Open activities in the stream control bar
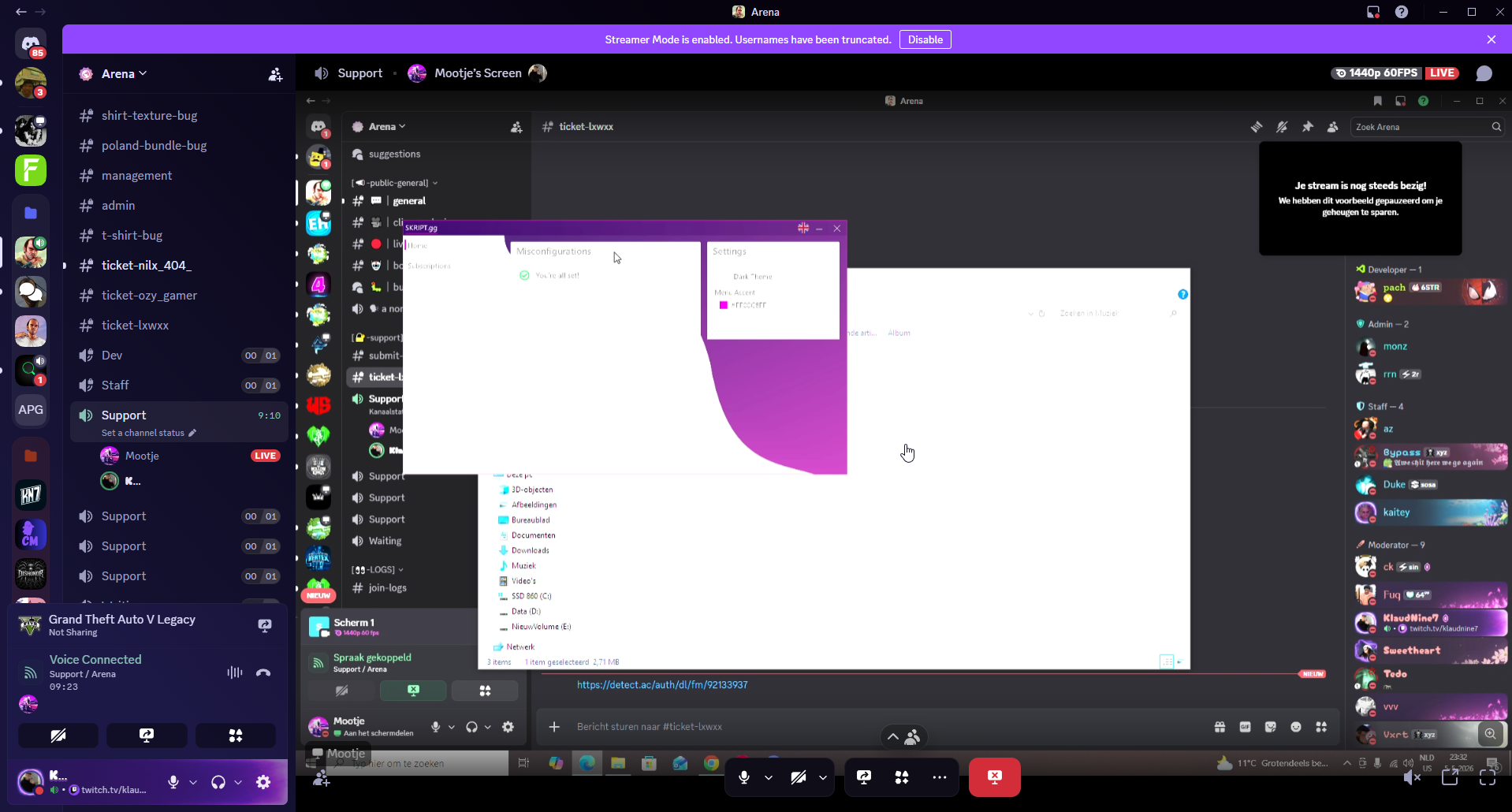1512x812 pixels. tap(902, 777)
